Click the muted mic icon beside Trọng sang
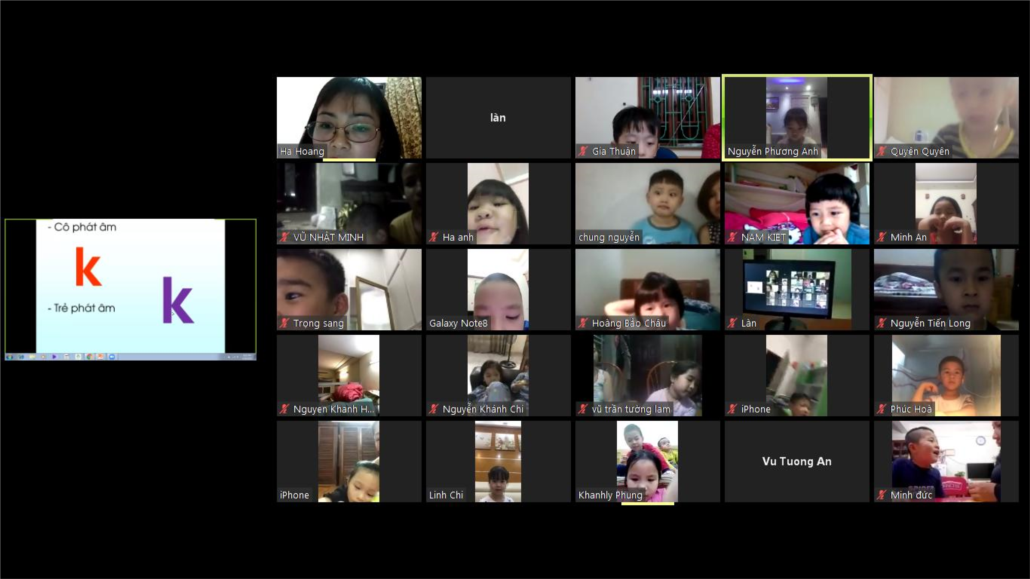Screen dimensions: 1030x579 click(x=285, y=324)
